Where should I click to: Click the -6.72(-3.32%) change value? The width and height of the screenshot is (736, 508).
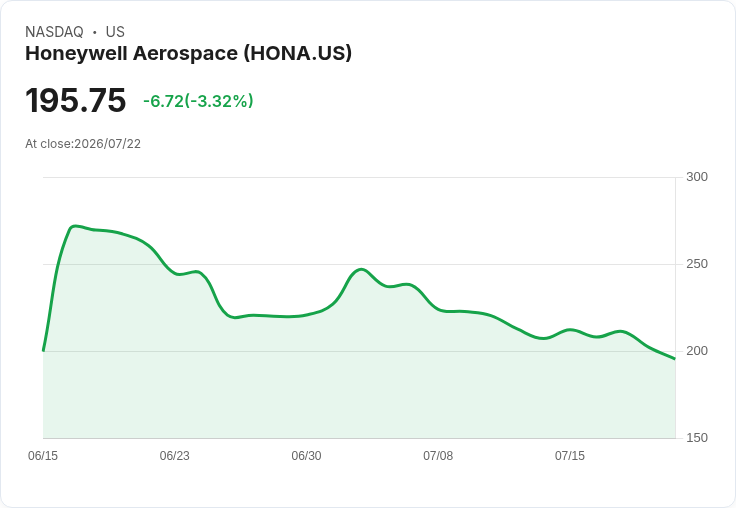pos(198,101)
